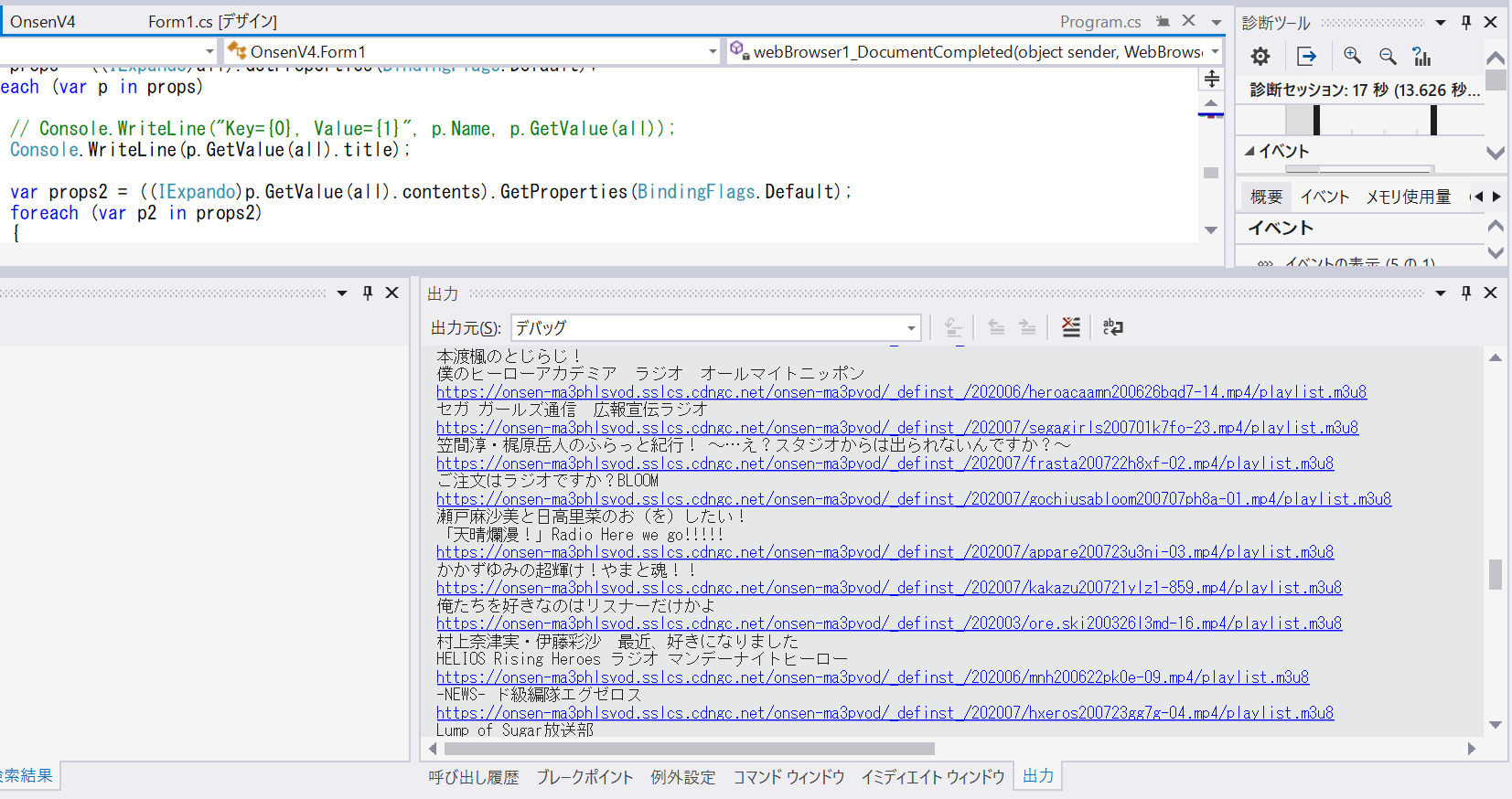Open the イミディエイト ウィンドウ tab
This screenshot has height=799, width=1512.
coord(932,777)
